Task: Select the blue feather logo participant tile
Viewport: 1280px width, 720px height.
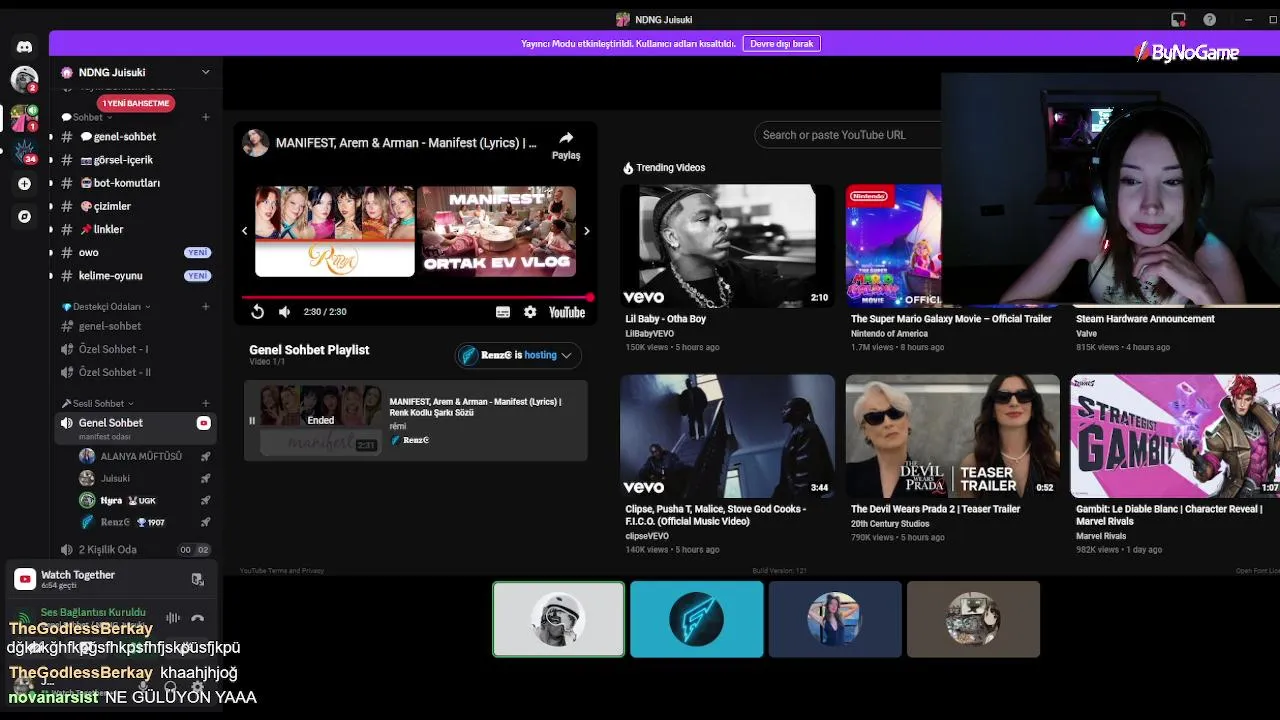Action: tap(697, 619)
